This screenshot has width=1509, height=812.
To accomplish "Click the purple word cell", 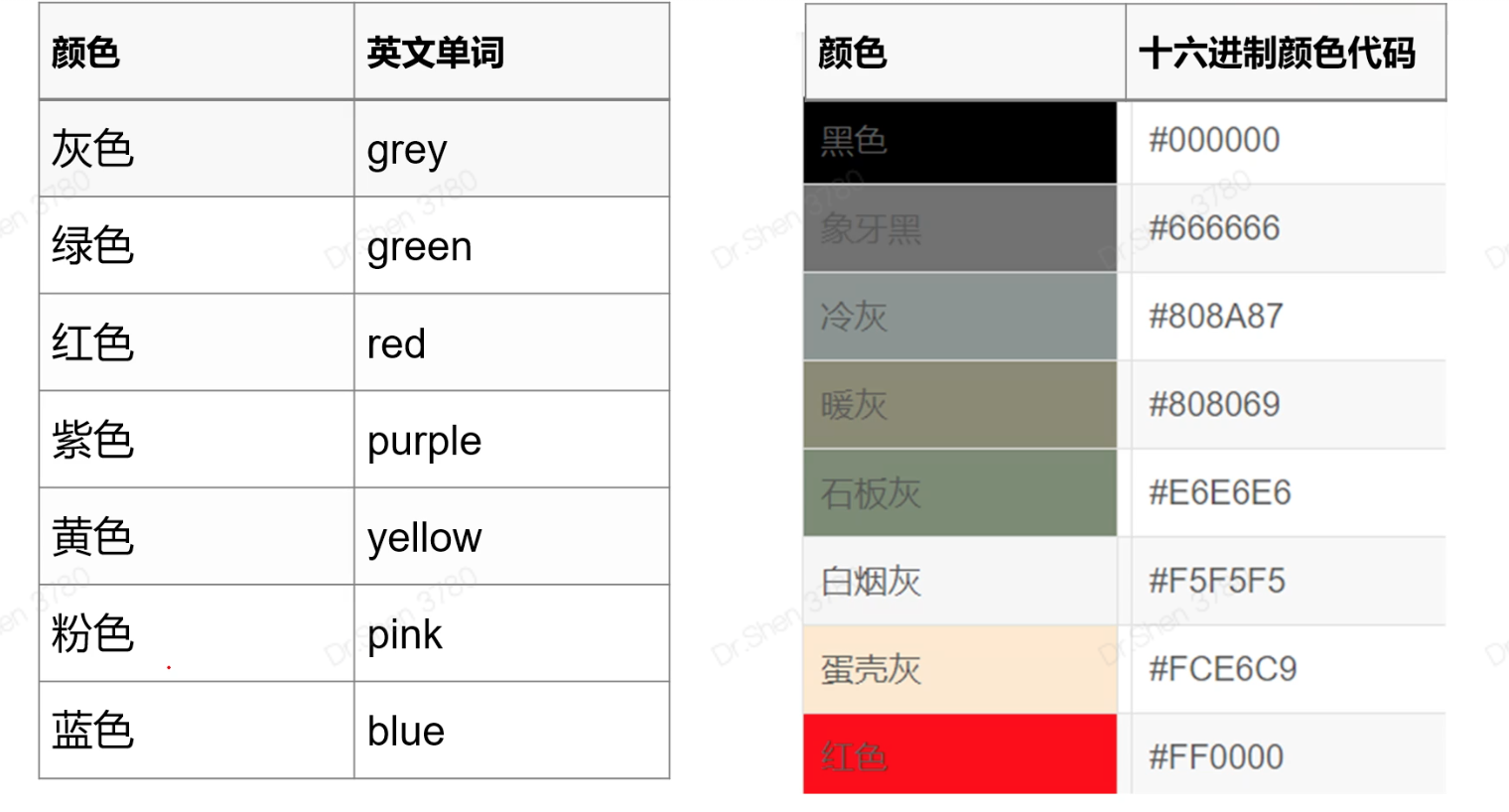I will tap(511, 440).
